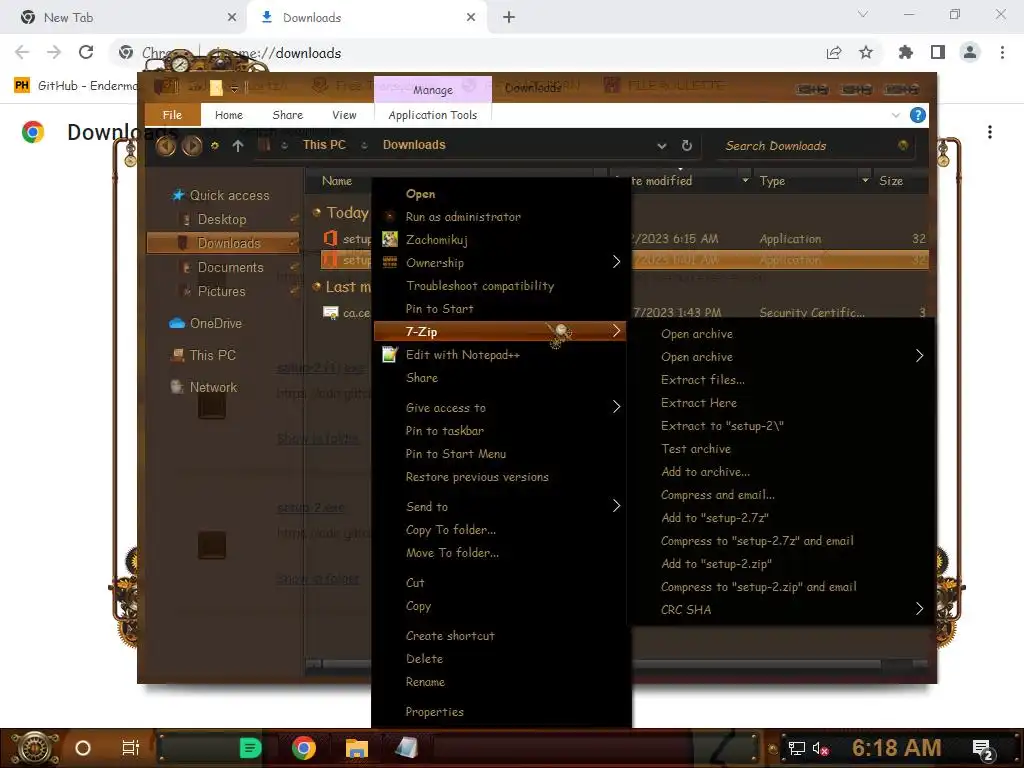Click the Ownership menu icon
Image resolution: width=1024 pixels, height=768 pixels.
390,262
